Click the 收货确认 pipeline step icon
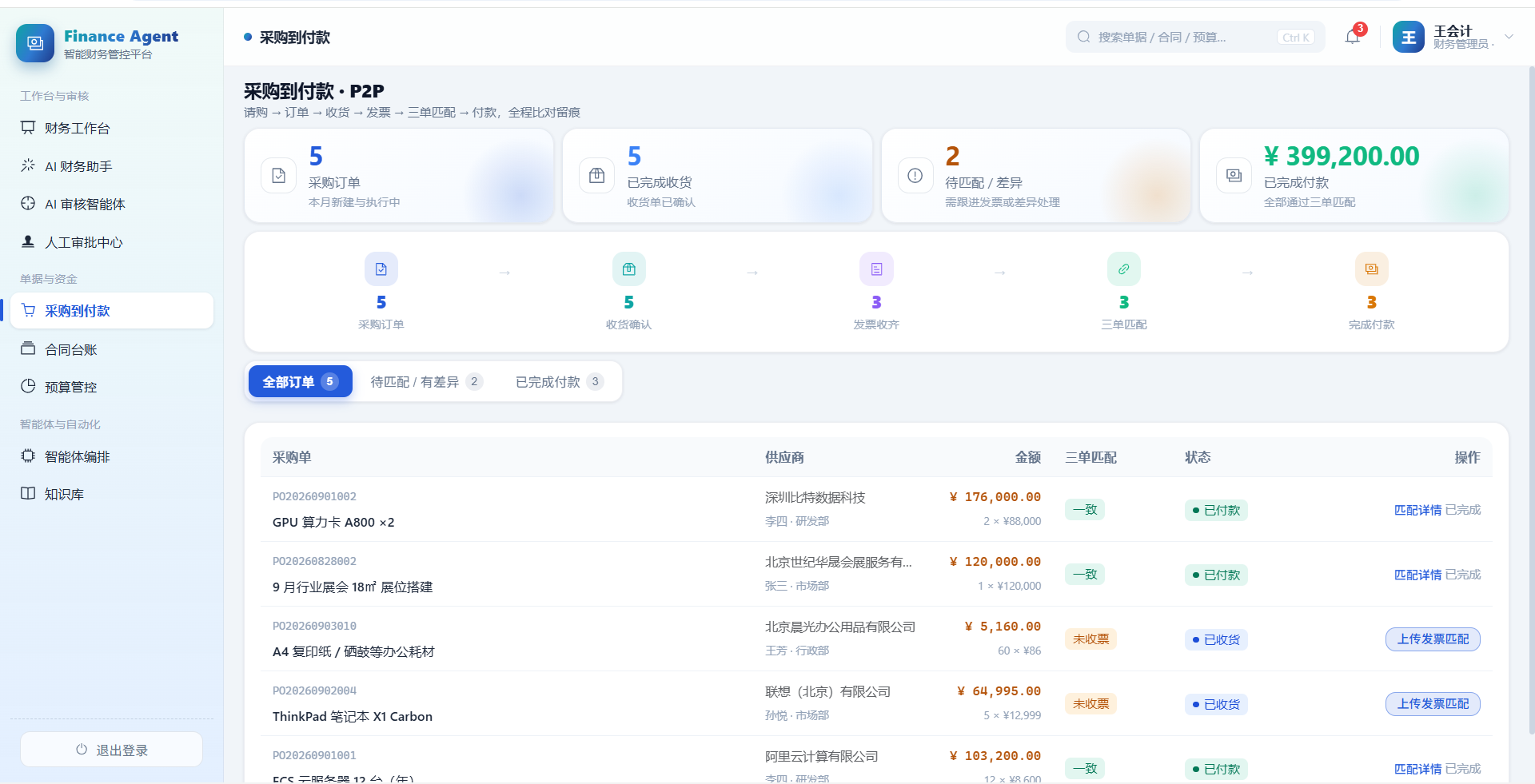The width and height of the screenshot is (1535, 784). 629,269
